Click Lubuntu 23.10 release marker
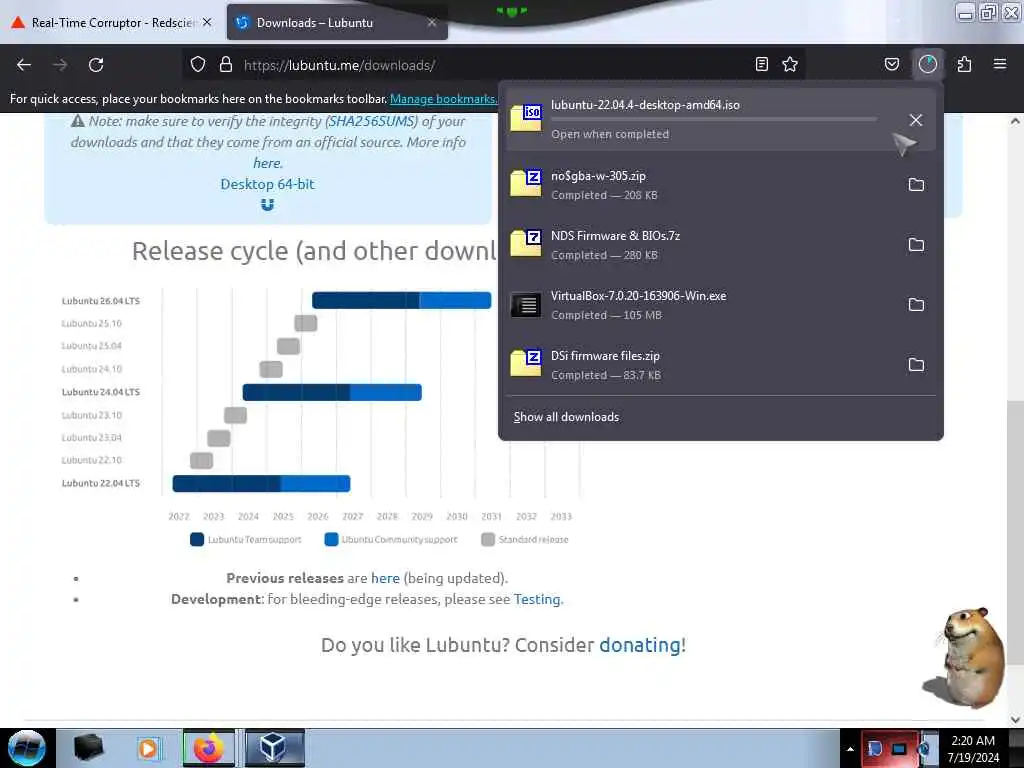The width and height of the screenshot is (1024, 768). 236,415
